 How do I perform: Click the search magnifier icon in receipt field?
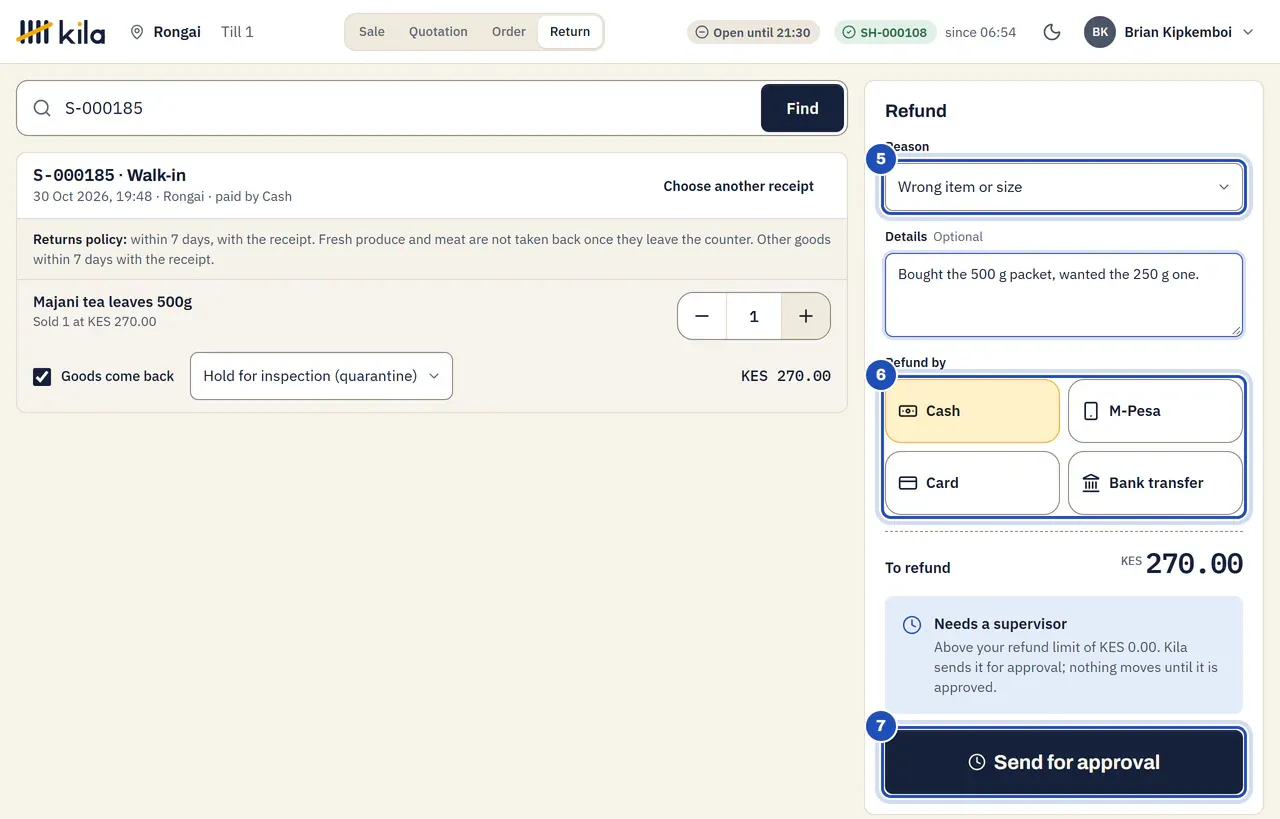click(42, 108)
